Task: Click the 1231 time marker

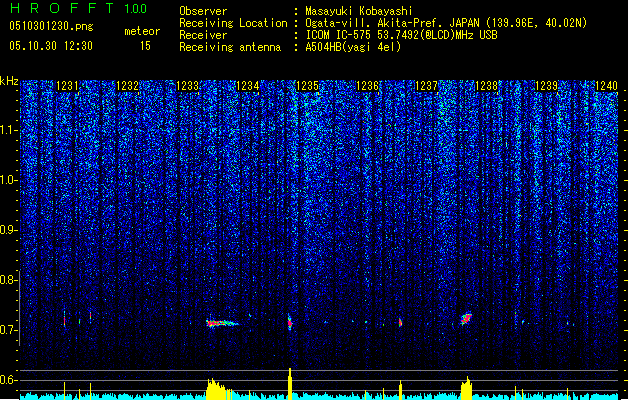Action: click(x=67, y=86)
